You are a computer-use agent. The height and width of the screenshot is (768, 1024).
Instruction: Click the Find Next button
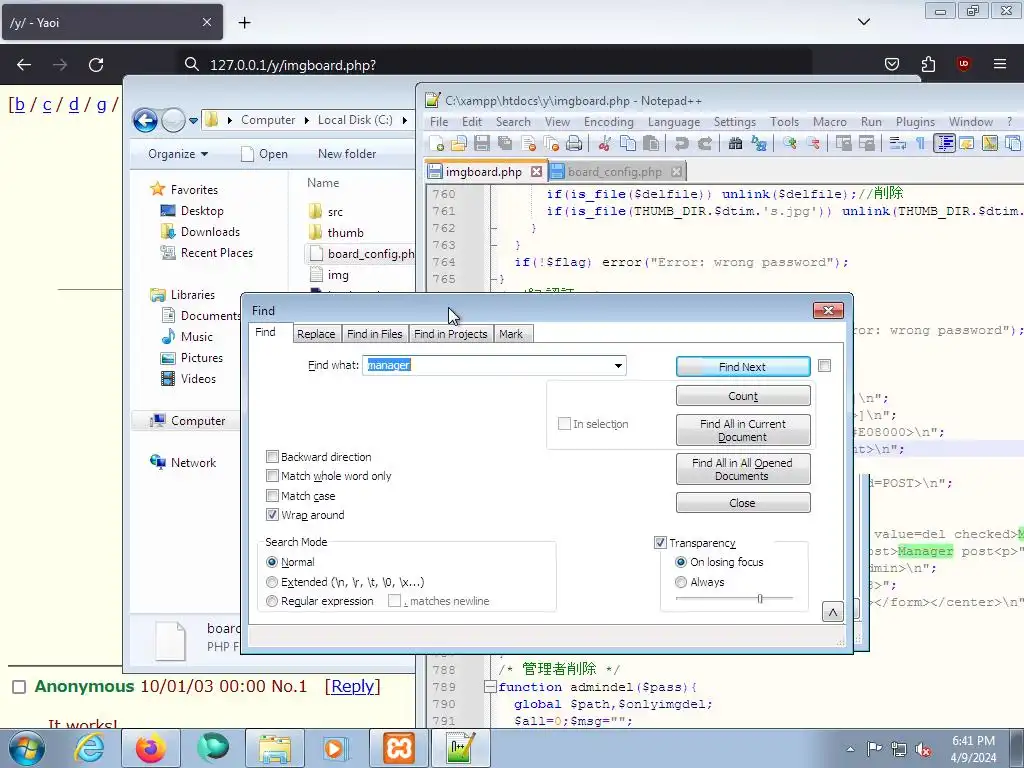[x=743, y=367]
